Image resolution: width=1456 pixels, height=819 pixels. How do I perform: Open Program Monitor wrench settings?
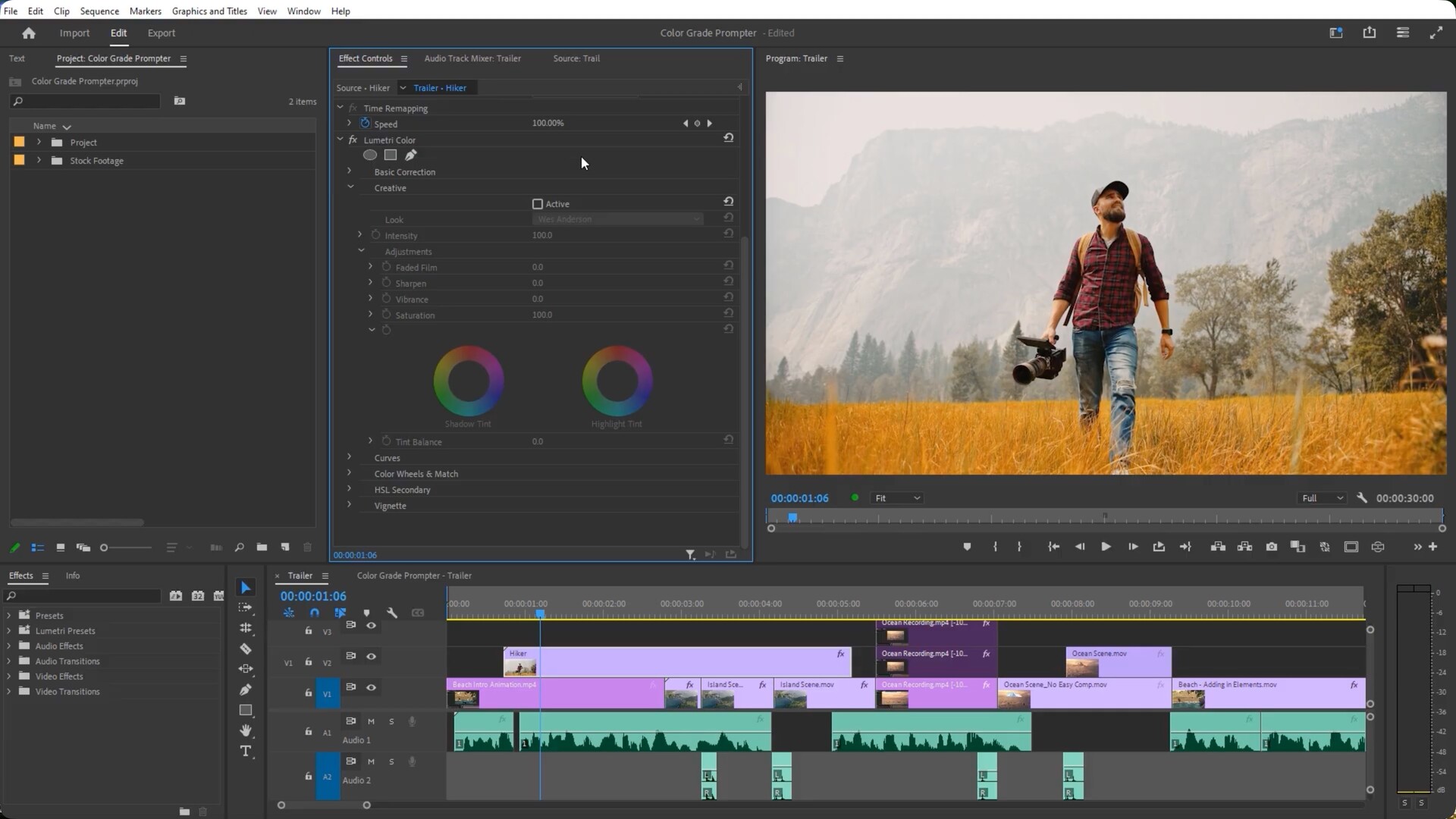[1362, 498]
